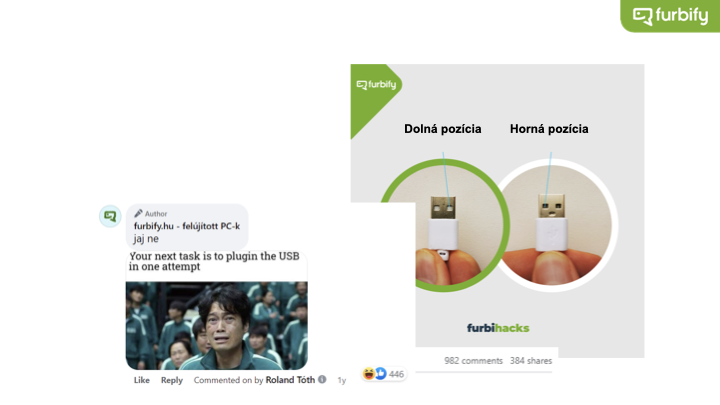Select the Dolná pozícia USB circle
This screenshot has height=405, width=720.
[444, 225]
